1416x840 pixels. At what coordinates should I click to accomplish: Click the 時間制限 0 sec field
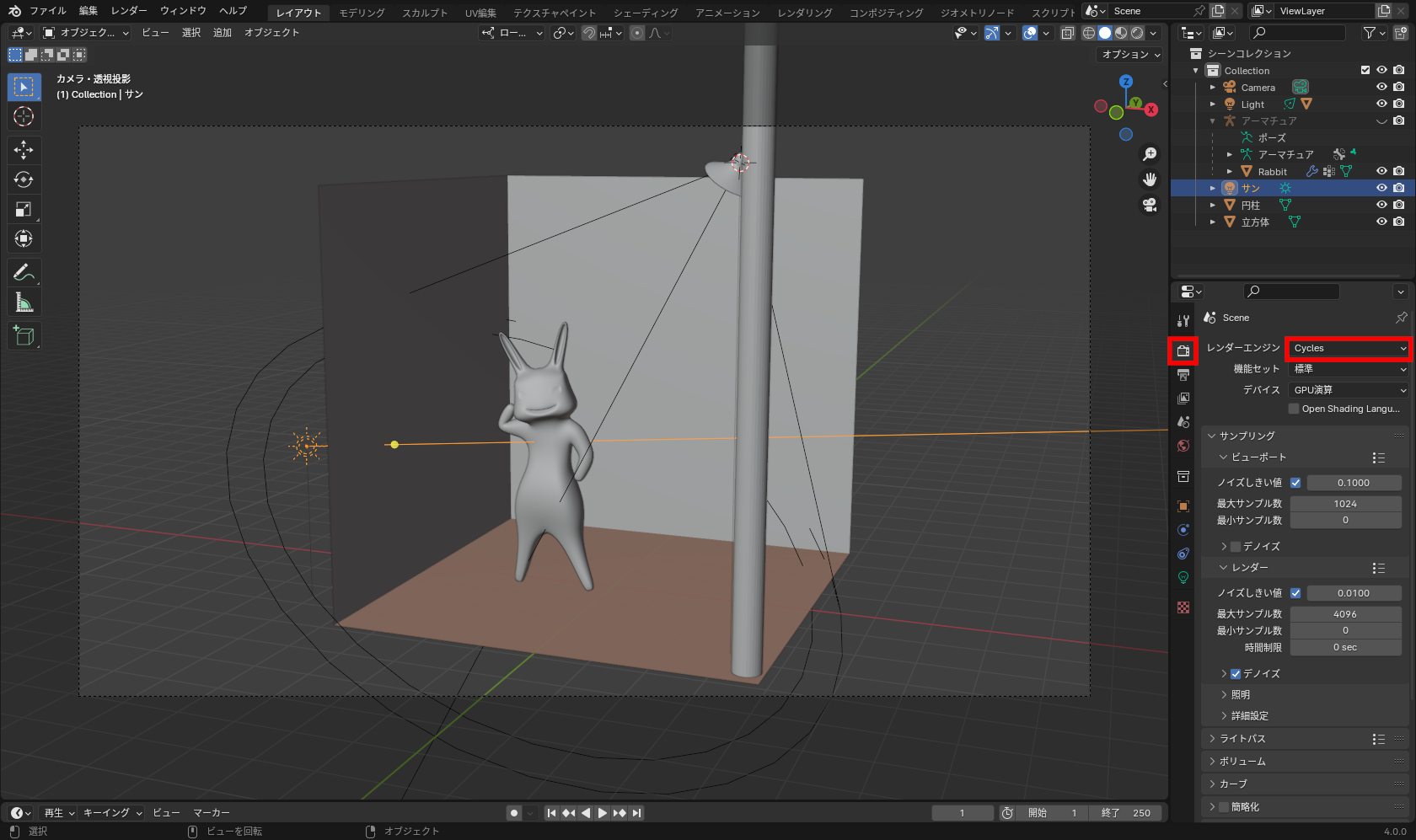click(1345, 648)
